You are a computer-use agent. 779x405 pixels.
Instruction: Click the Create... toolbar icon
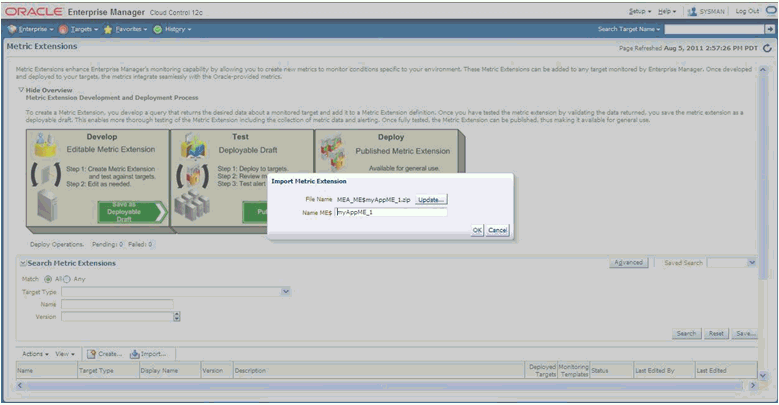(x=91, y=354)
